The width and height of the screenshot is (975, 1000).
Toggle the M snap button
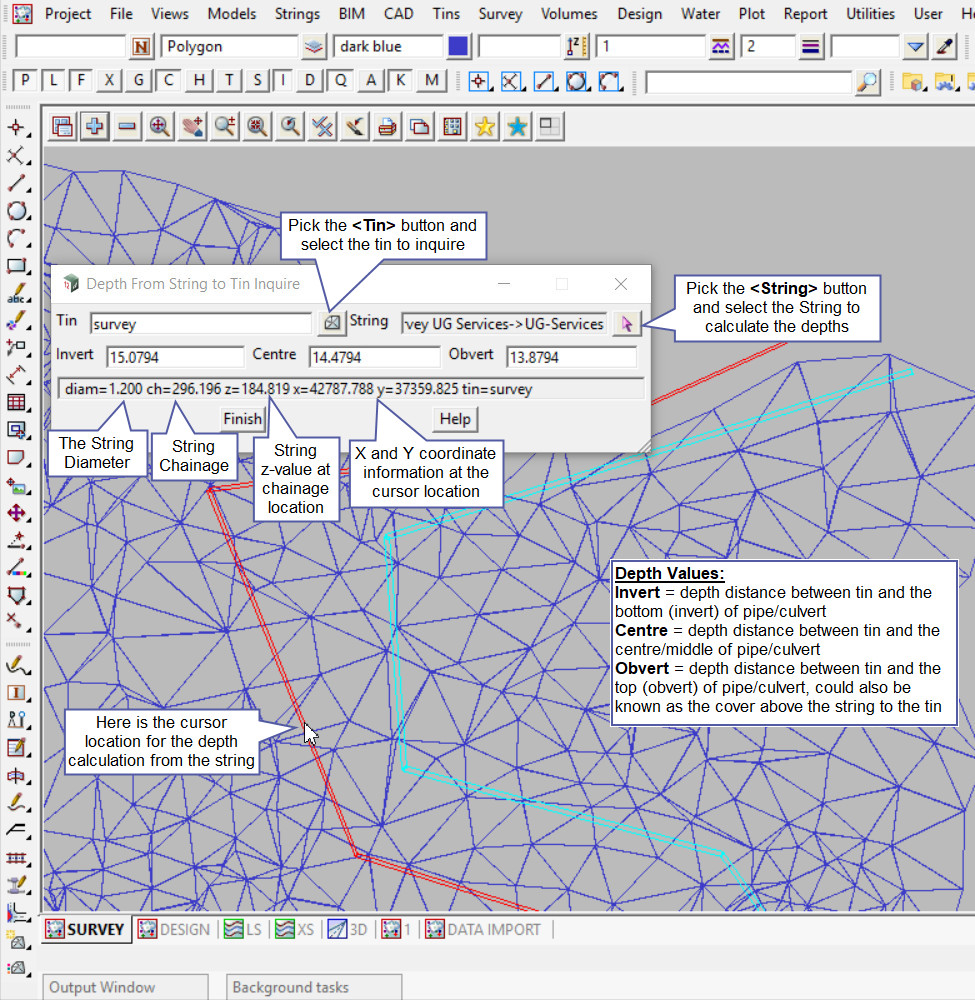(x=431, y=81)
